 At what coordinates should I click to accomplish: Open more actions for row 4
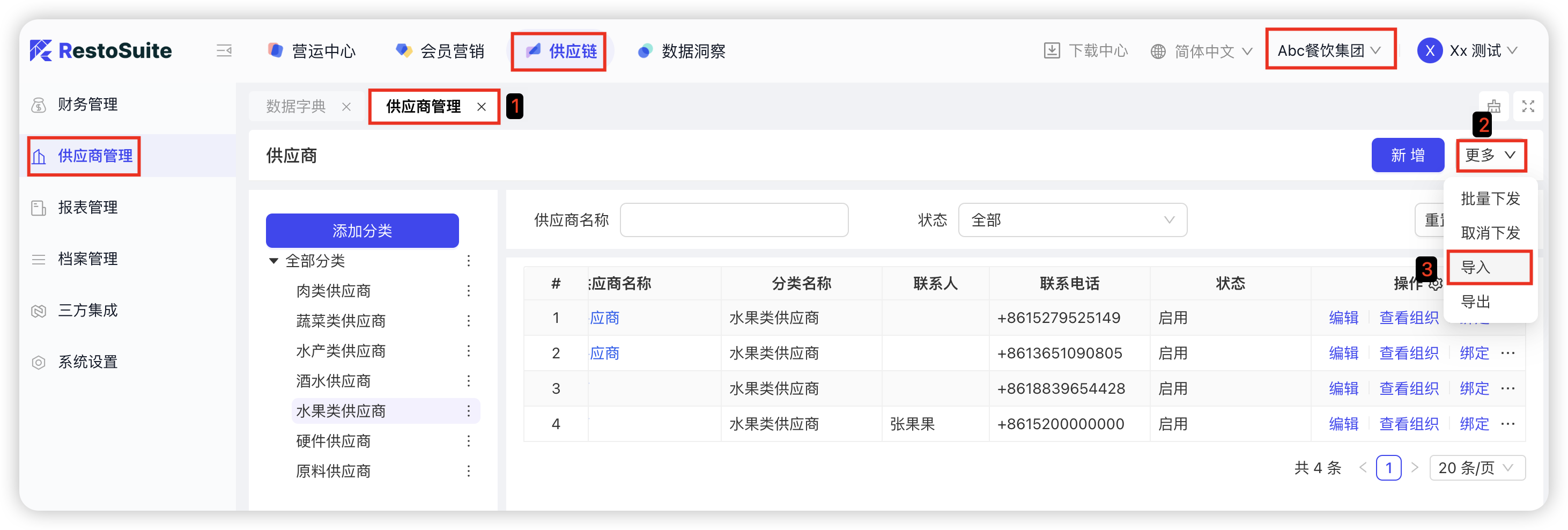click(1508, 423)
